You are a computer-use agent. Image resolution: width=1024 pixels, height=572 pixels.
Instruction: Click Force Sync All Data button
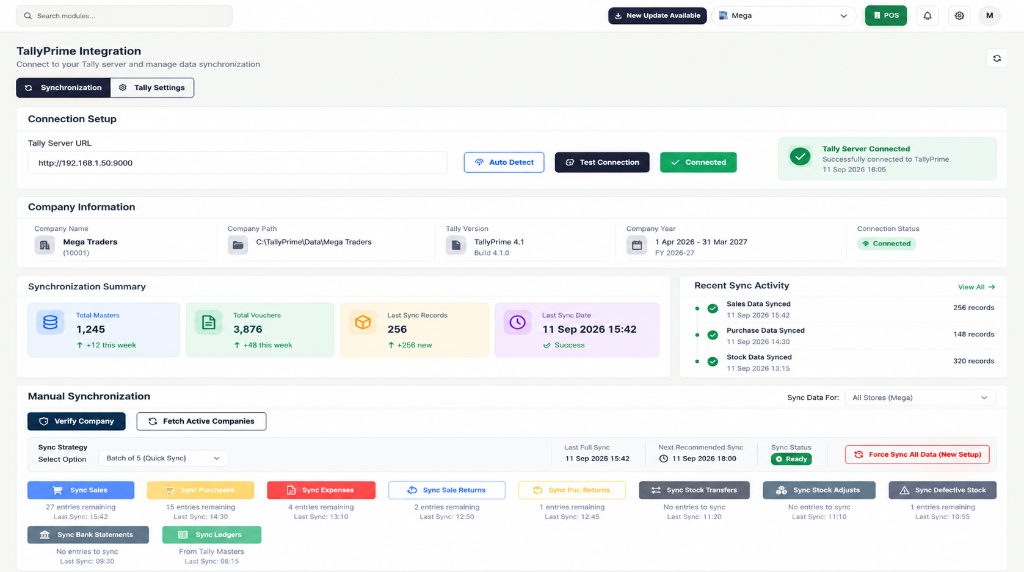click(x=917, y=454)
